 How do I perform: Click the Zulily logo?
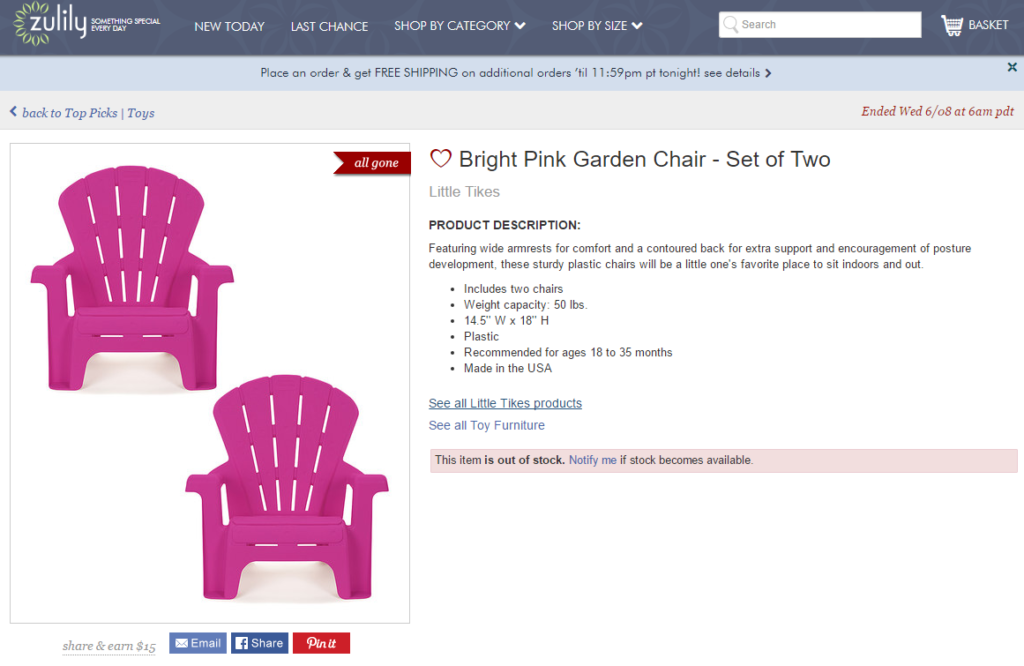87,24
